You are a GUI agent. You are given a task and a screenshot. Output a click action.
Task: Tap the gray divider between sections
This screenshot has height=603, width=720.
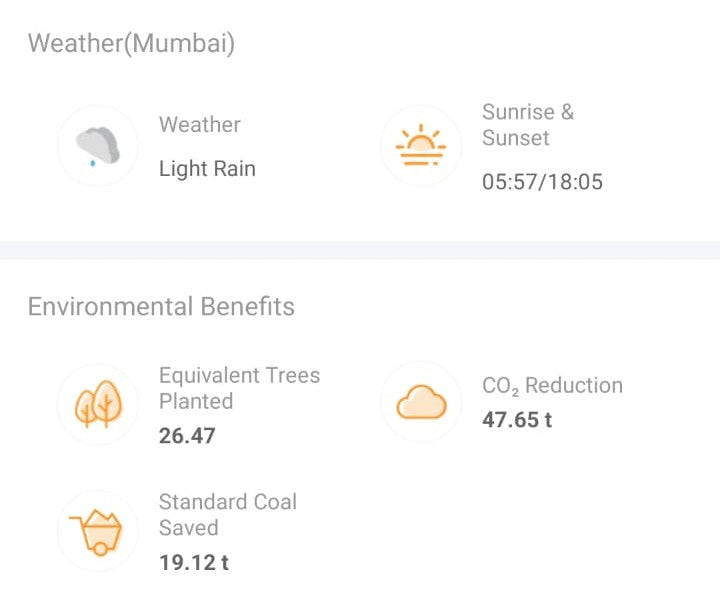point(360,250)
